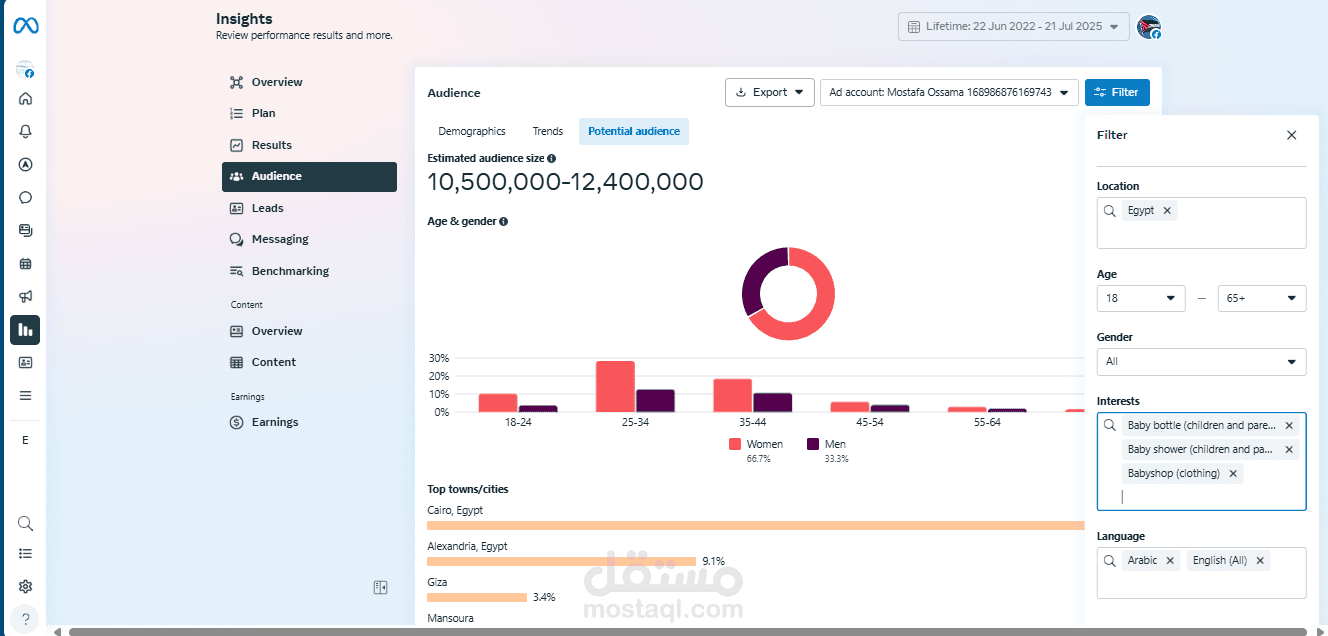Image resolution: width=1328 pixels, height=636 pixels.
Task: Click the Export button
Action: click(770, 92)
